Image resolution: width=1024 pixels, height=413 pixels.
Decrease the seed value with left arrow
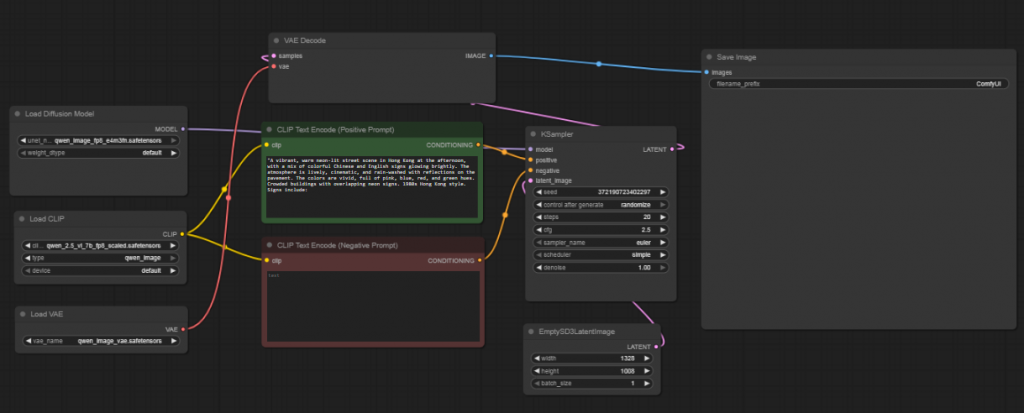pyautogui.click(x=538, y=192)
